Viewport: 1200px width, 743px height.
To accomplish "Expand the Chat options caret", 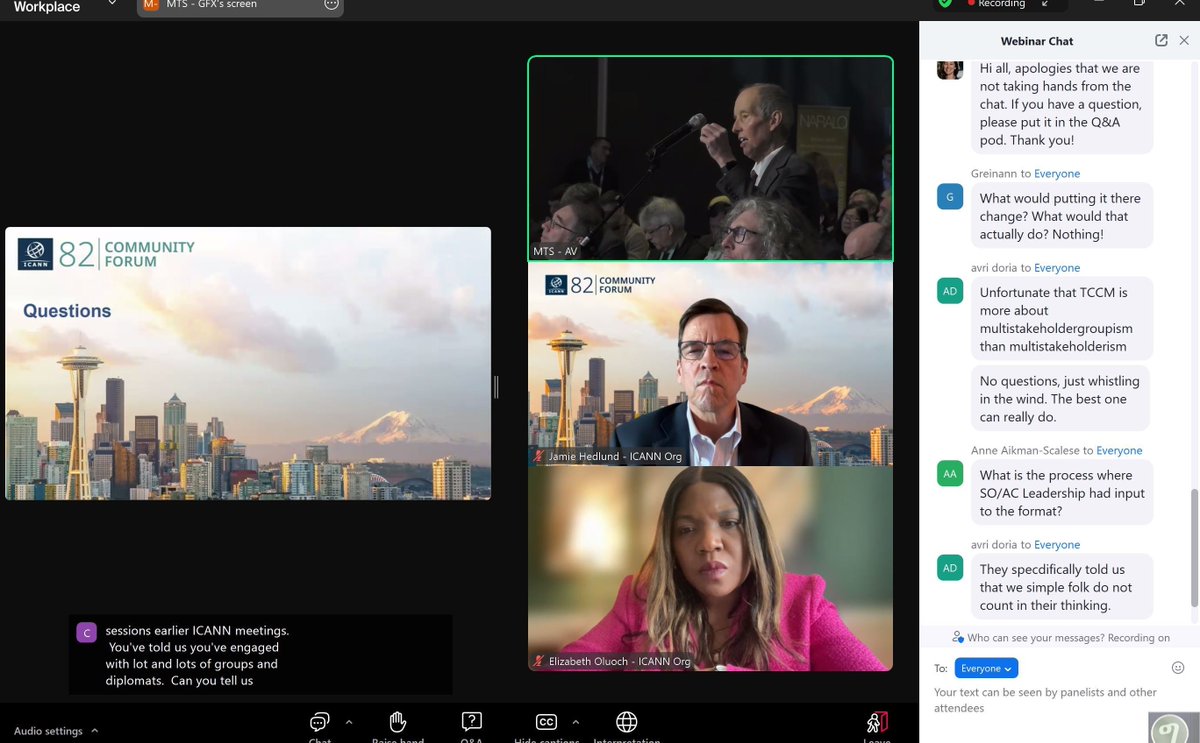I will click(349, 721).
